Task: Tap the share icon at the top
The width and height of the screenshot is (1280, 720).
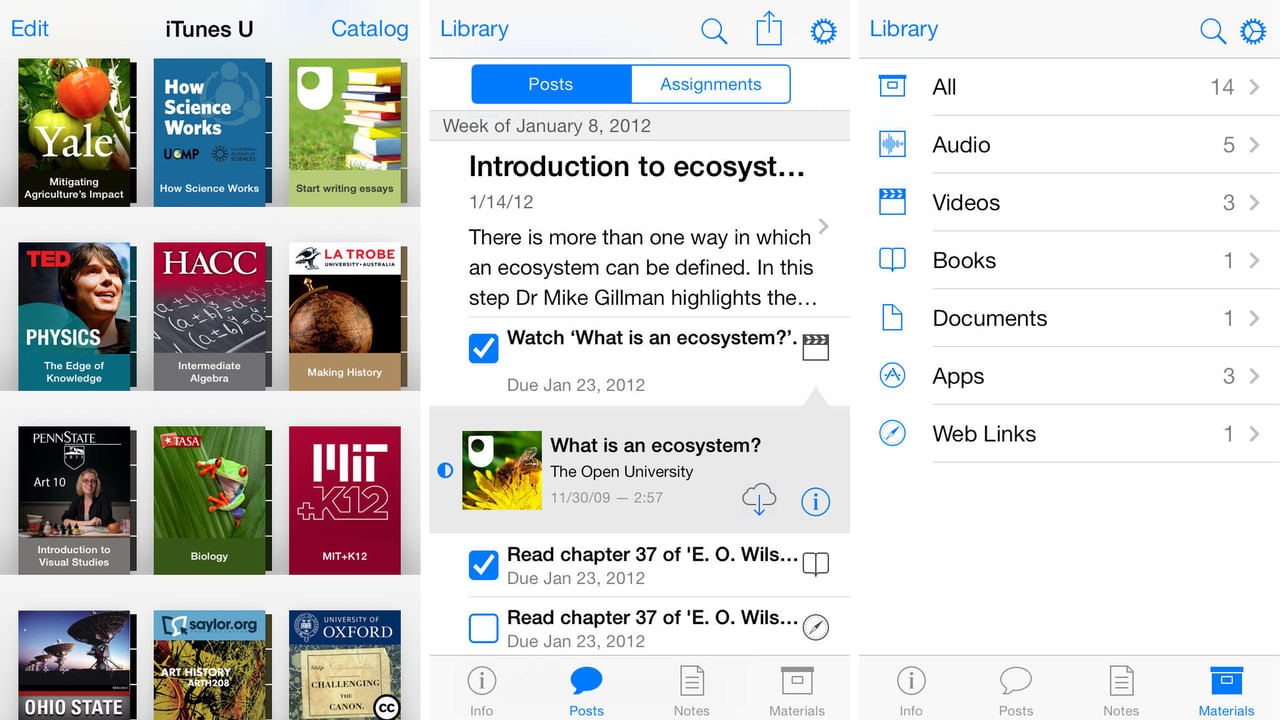Action: pyautogui.click(x=768, y=29)
